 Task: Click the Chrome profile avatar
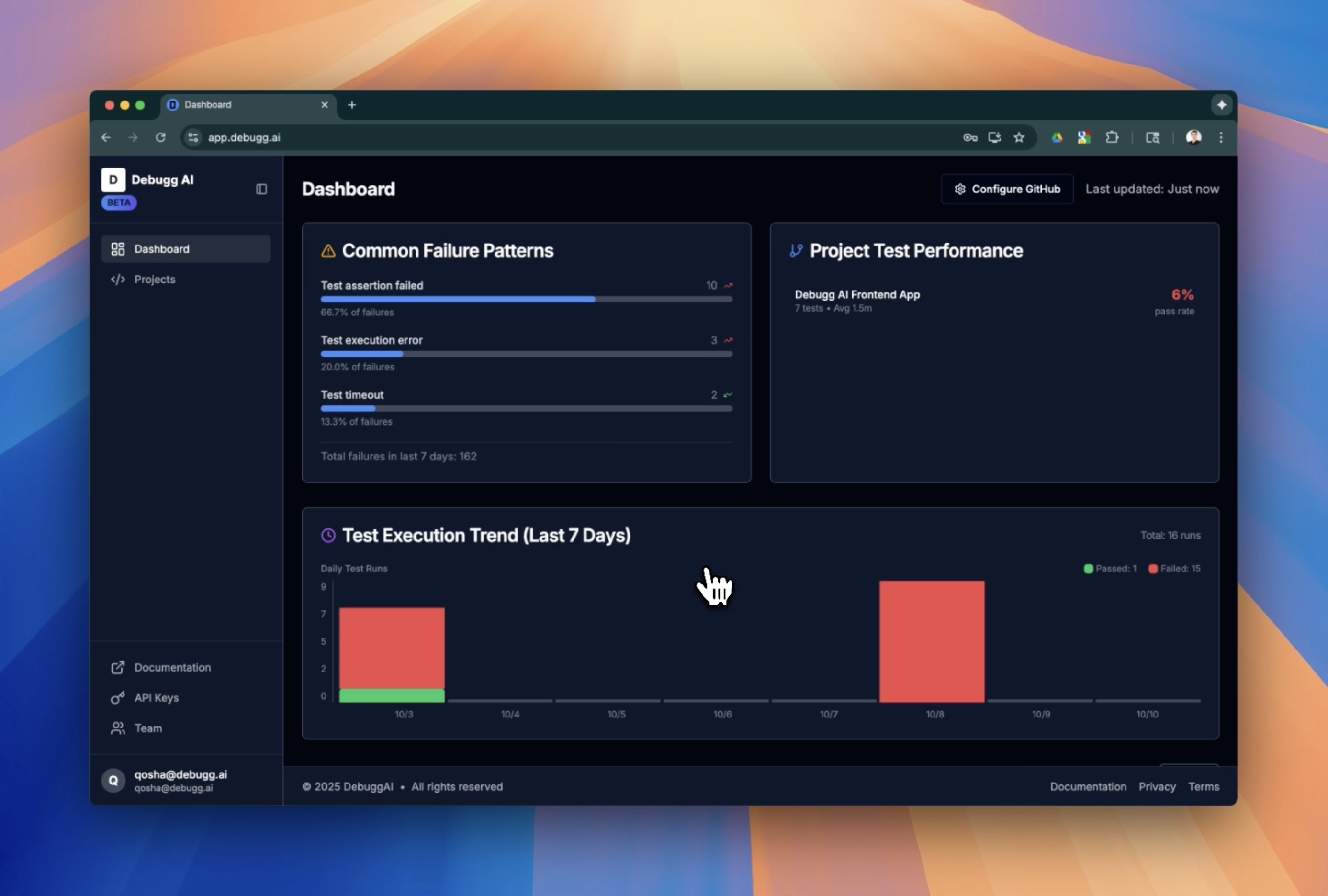point(1193,137)
